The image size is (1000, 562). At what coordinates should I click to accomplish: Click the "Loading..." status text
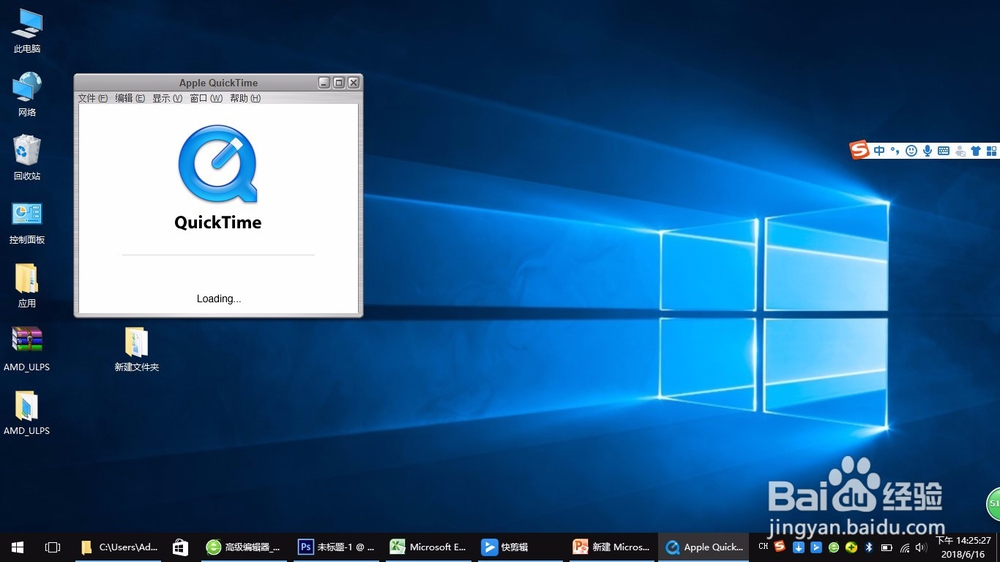[219, 299]
